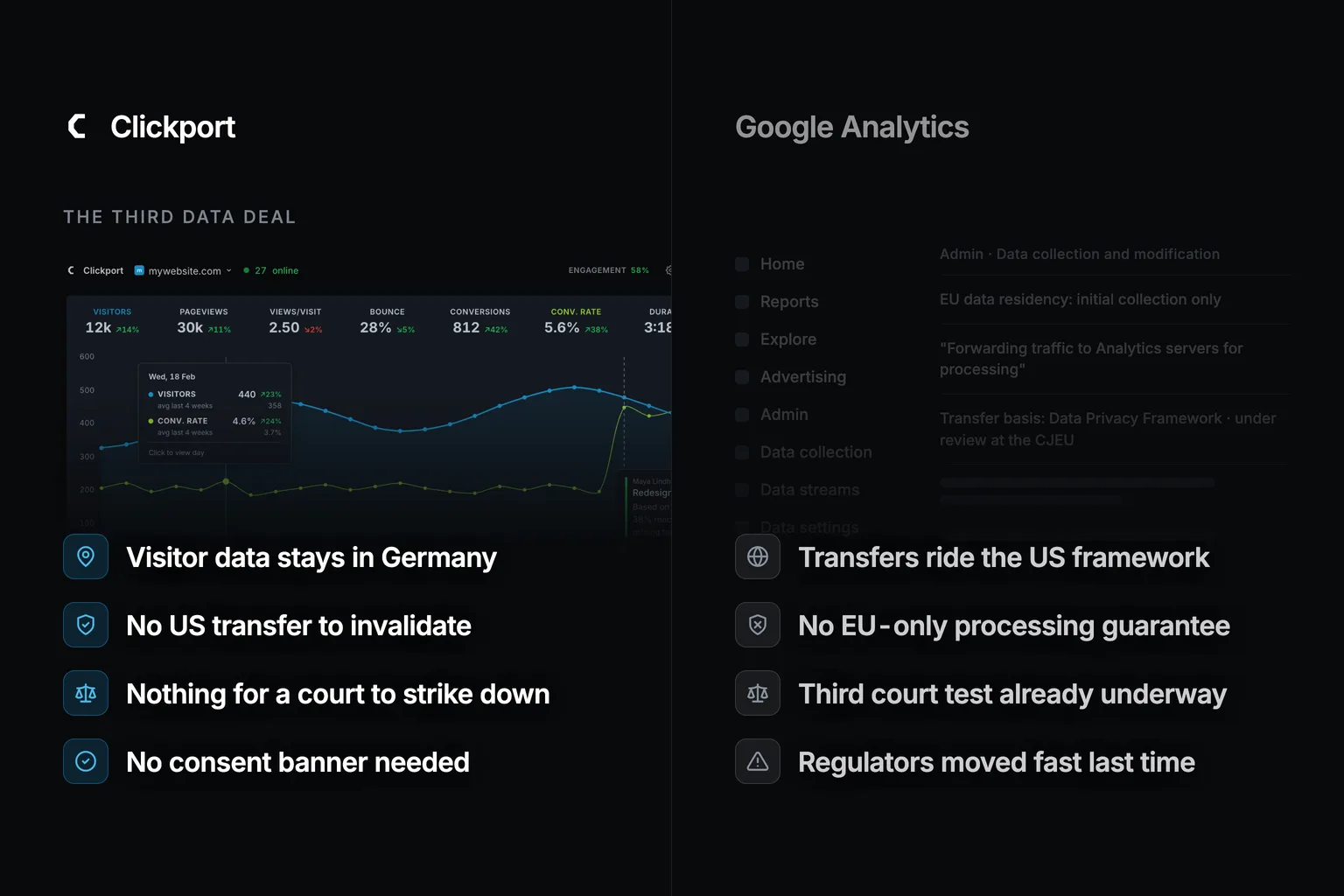Click the square icon next to Explore
This screenshot has width=1344, height=896.
pyautogui.click(x=742, y=339)
